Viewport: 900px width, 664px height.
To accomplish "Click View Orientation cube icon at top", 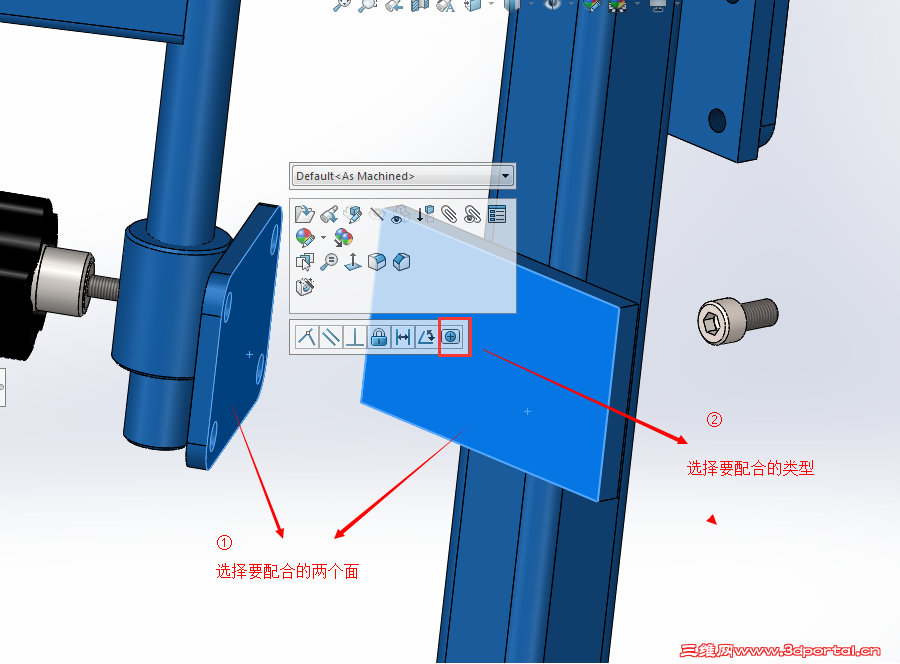I will [x=473, y=5].
